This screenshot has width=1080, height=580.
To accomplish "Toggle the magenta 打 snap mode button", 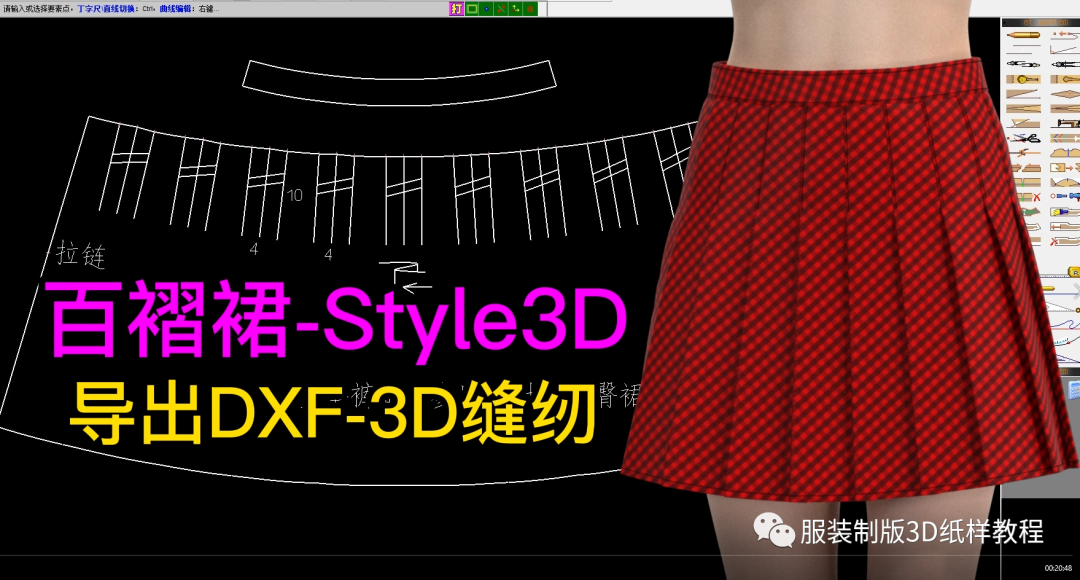I will 457,8.
